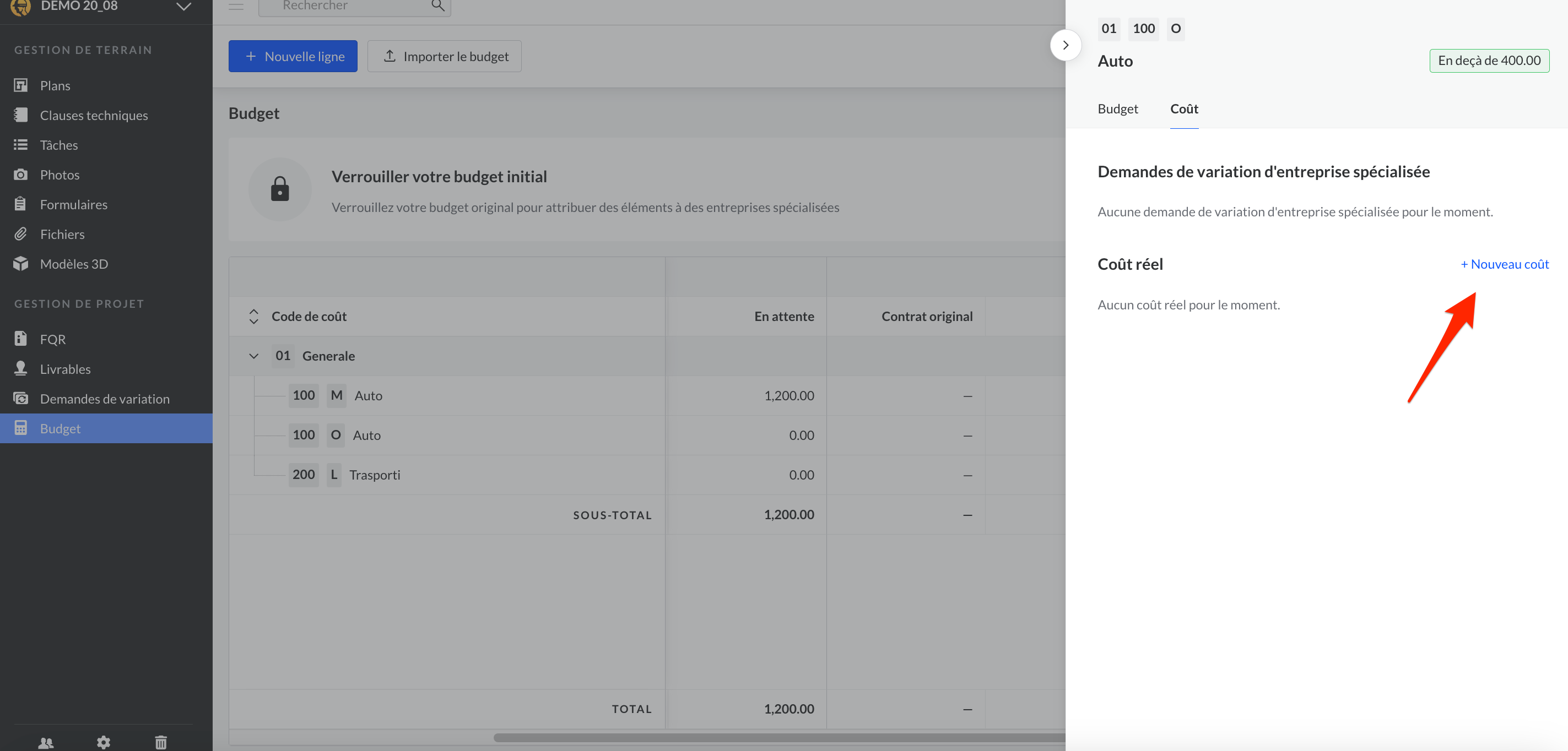Sort by Code de coût column

254,316
